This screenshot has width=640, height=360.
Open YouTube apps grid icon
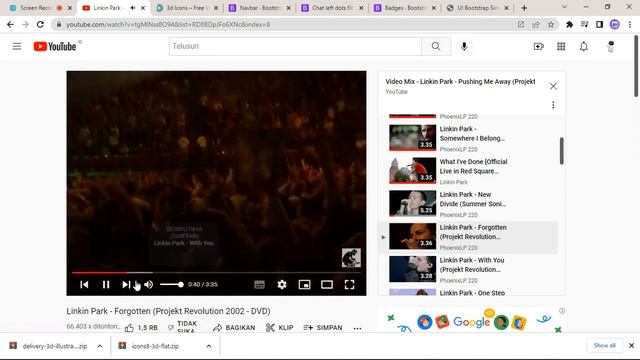(x=561, y=47)
